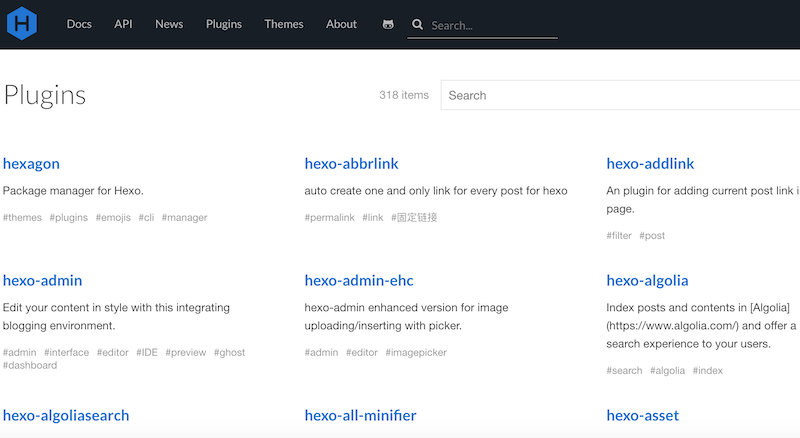Filter by the #emojis tag

pos(113,217)
